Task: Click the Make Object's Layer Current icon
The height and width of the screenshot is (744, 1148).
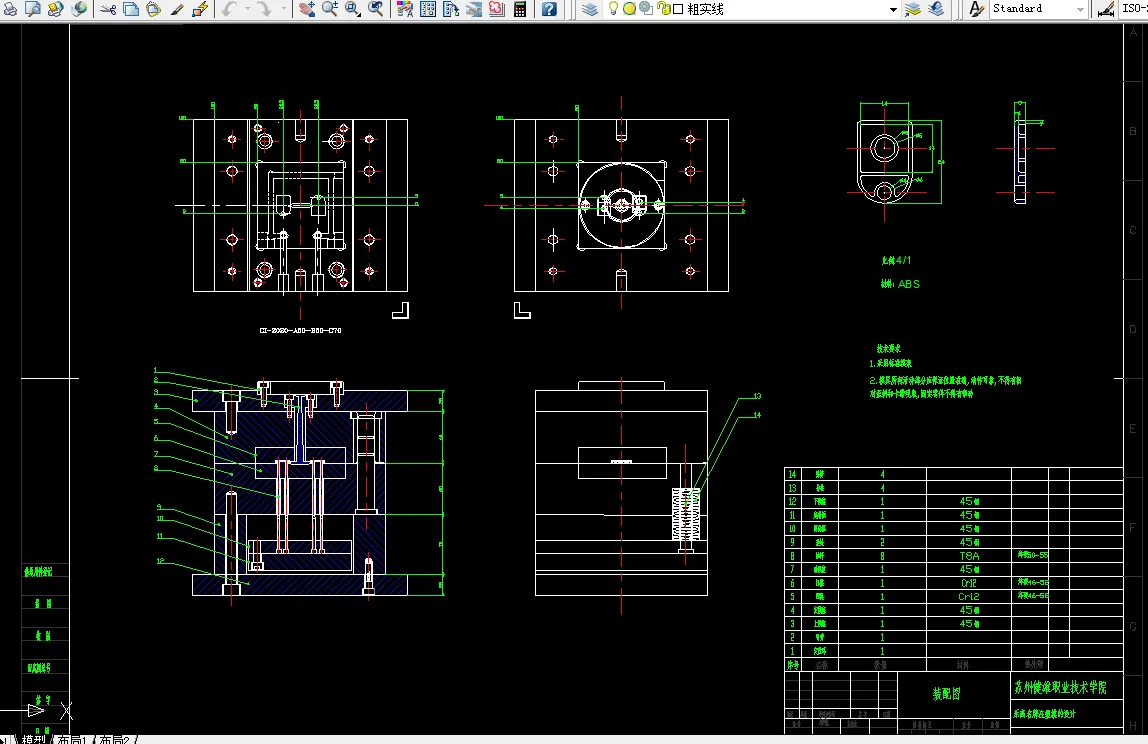Action: [x=912, y=9]
